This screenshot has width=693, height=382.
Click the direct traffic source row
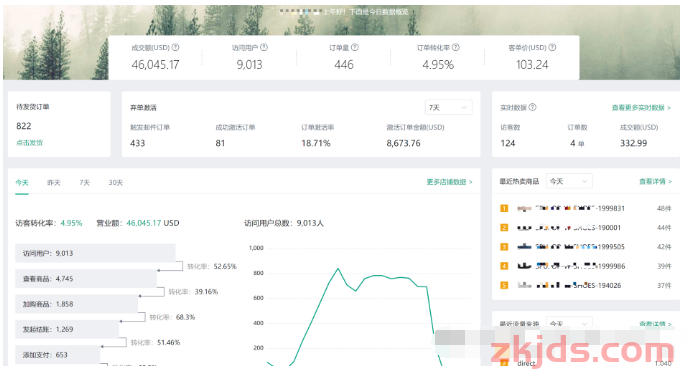[x=586, y=363]
